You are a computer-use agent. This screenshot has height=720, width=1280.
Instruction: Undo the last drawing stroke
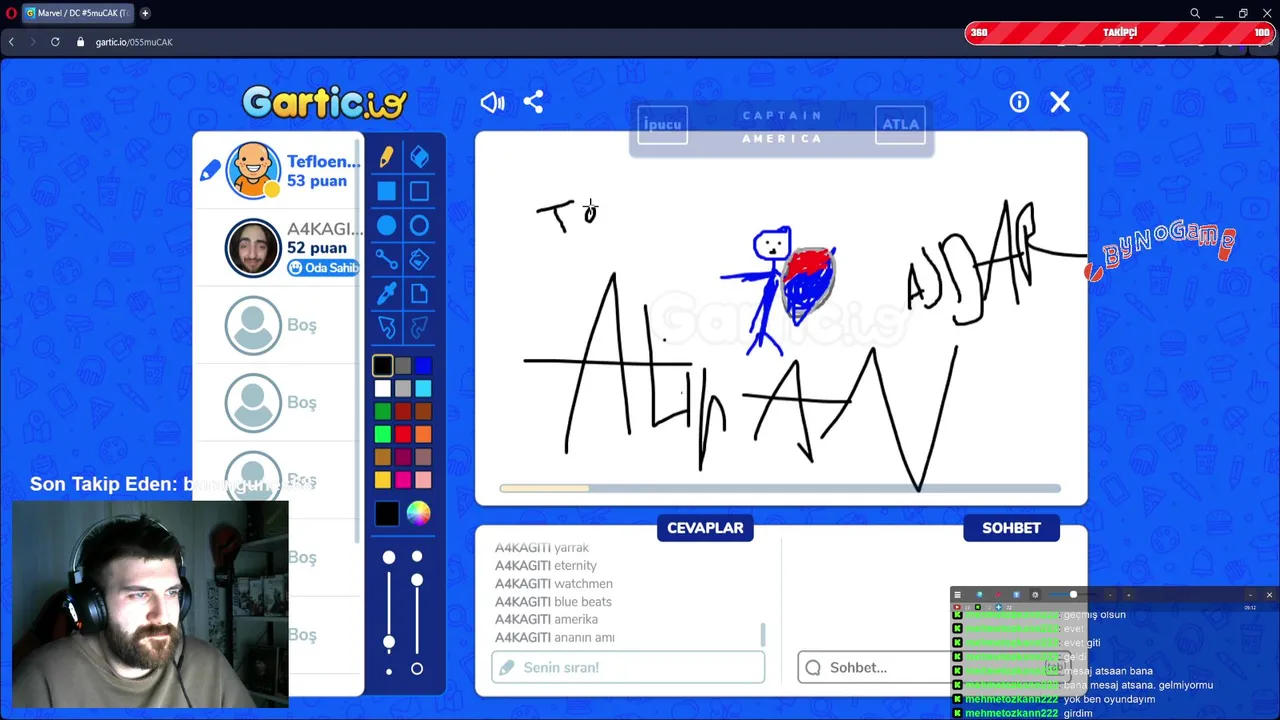[x=386, y=327]
